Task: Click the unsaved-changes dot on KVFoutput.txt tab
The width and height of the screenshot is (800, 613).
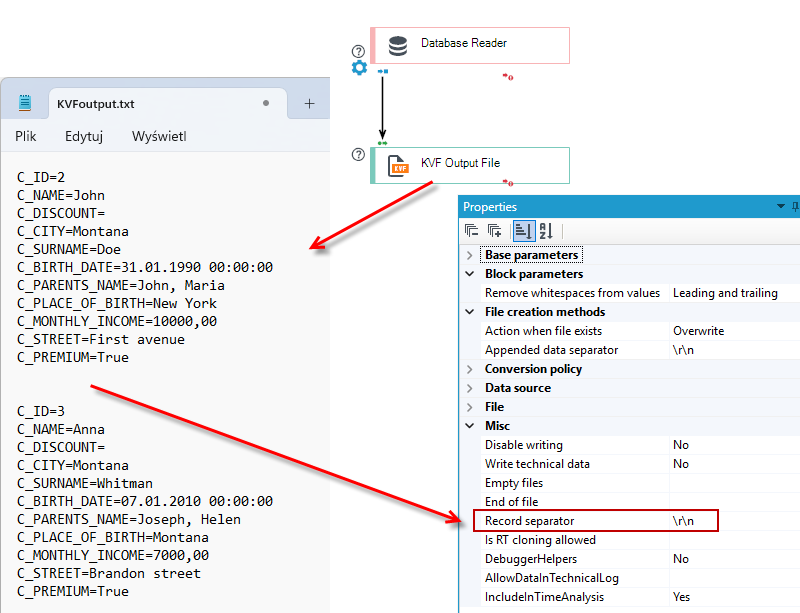Action: point(266,103)
